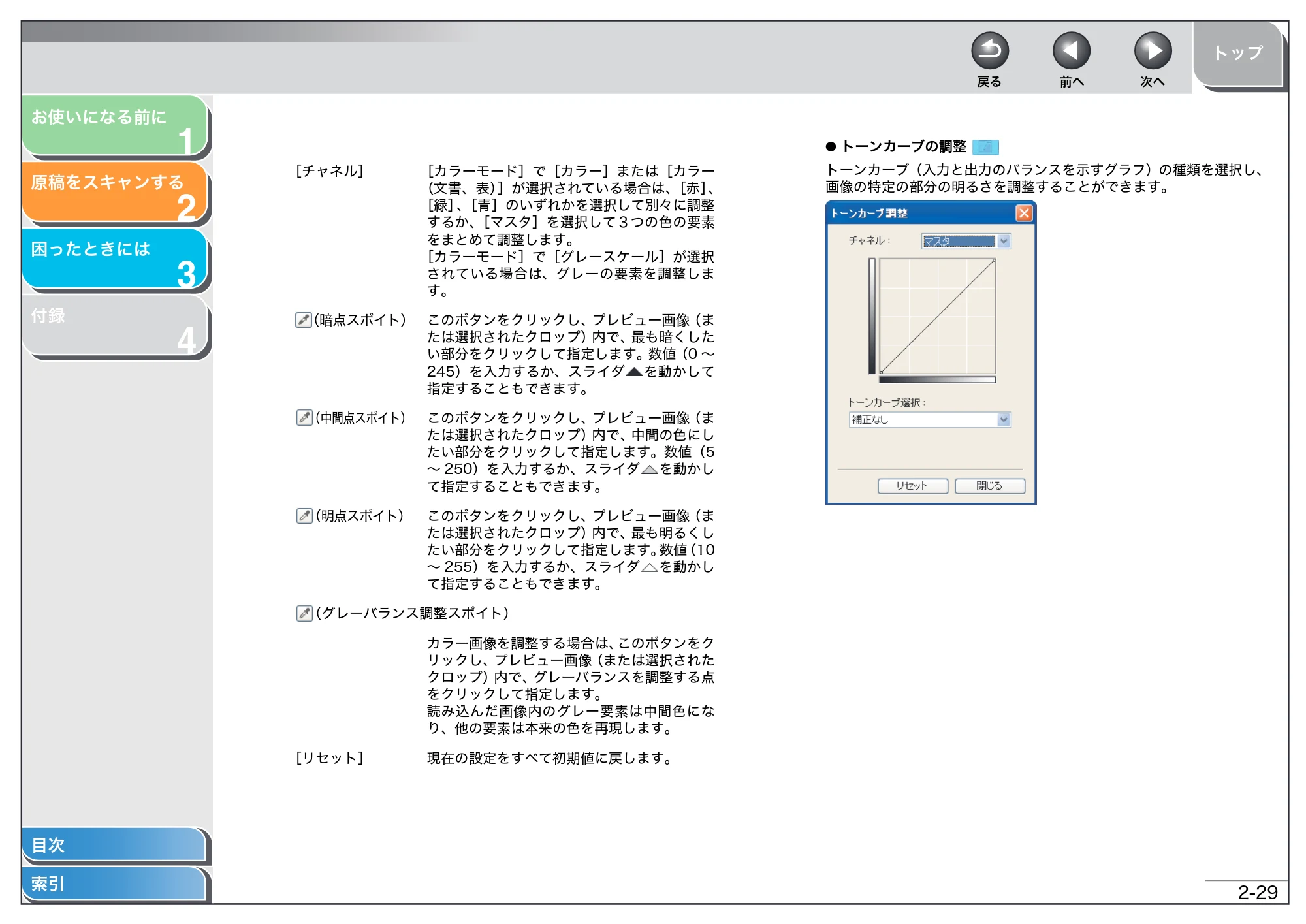Click the 閉じる button in the dialog
The width and height of the screenshot is (1306, 924).
pyautogui.click(x=989, y=486)
